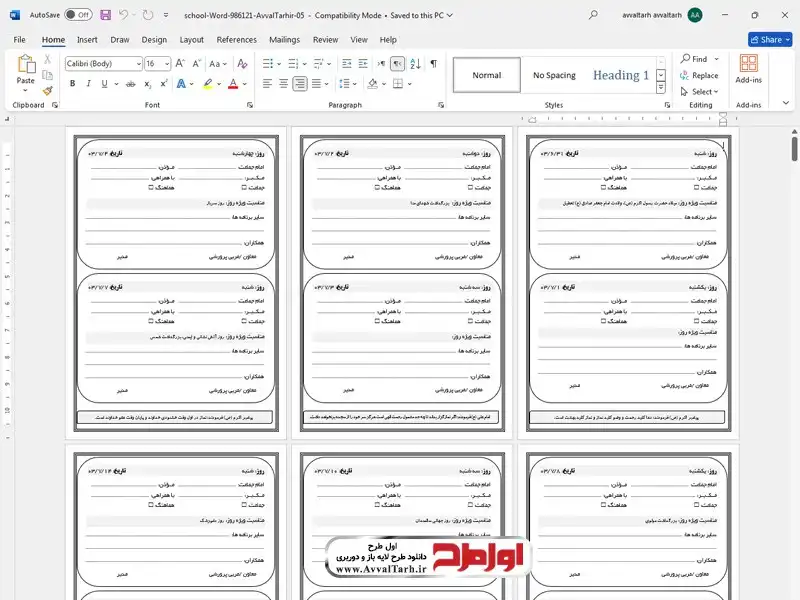Open the search magnifier in the title bar

pyautogui.click(x=593, y=15)
